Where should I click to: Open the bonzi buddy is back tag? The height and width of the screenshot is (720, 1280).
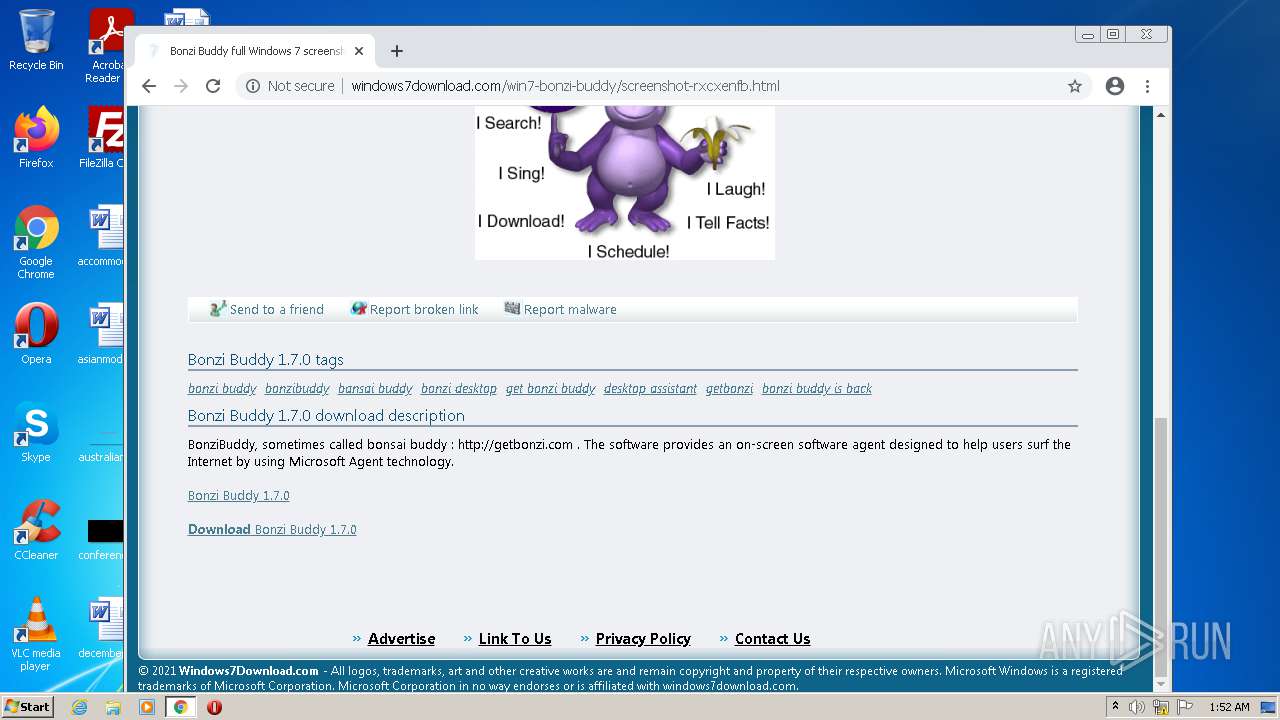coord(817,388)
